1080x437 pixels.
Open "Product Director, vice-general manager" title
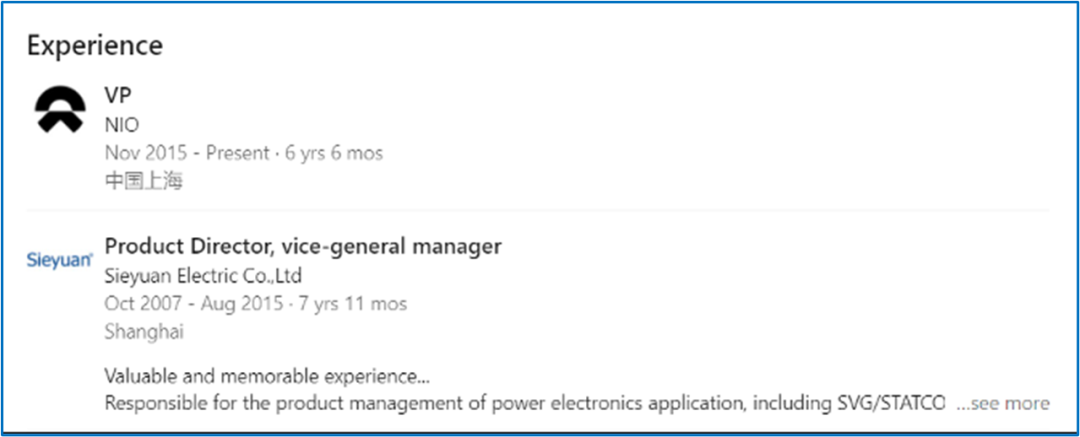tap(303, 246)
